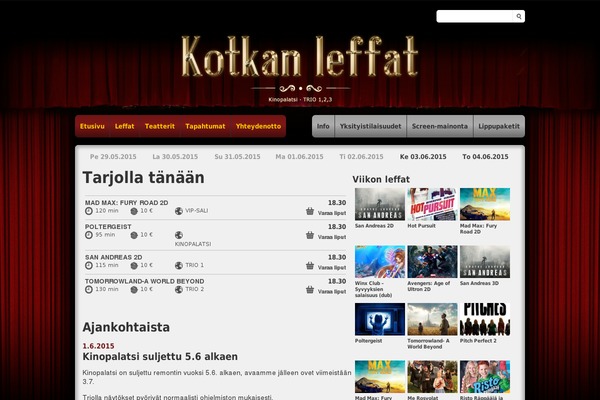Select date To 04.06.2015
Viewport: 600px width, 400px height.
[x=485, y=157]
